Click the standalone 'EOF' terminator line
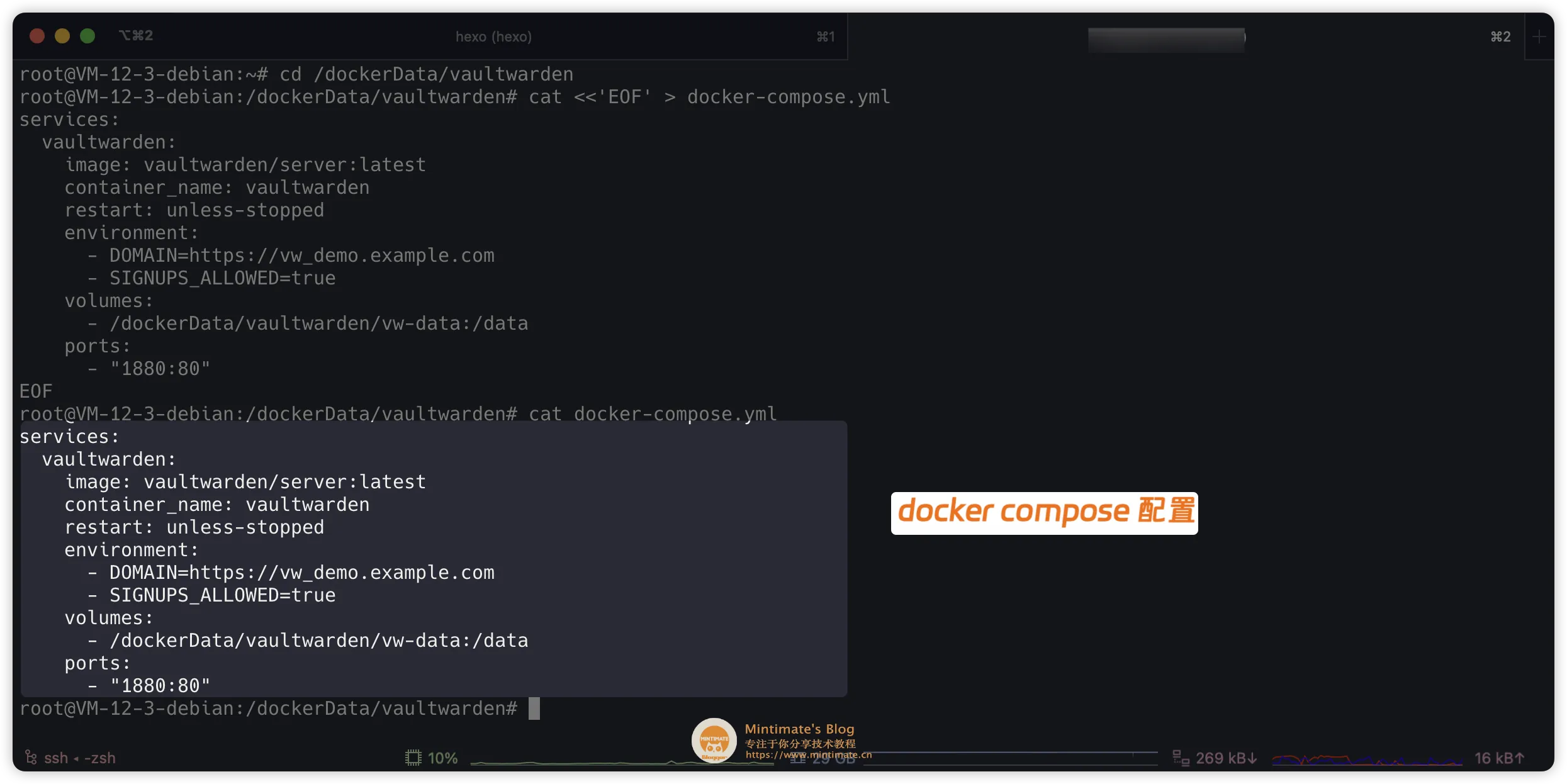 coord(36,391)
